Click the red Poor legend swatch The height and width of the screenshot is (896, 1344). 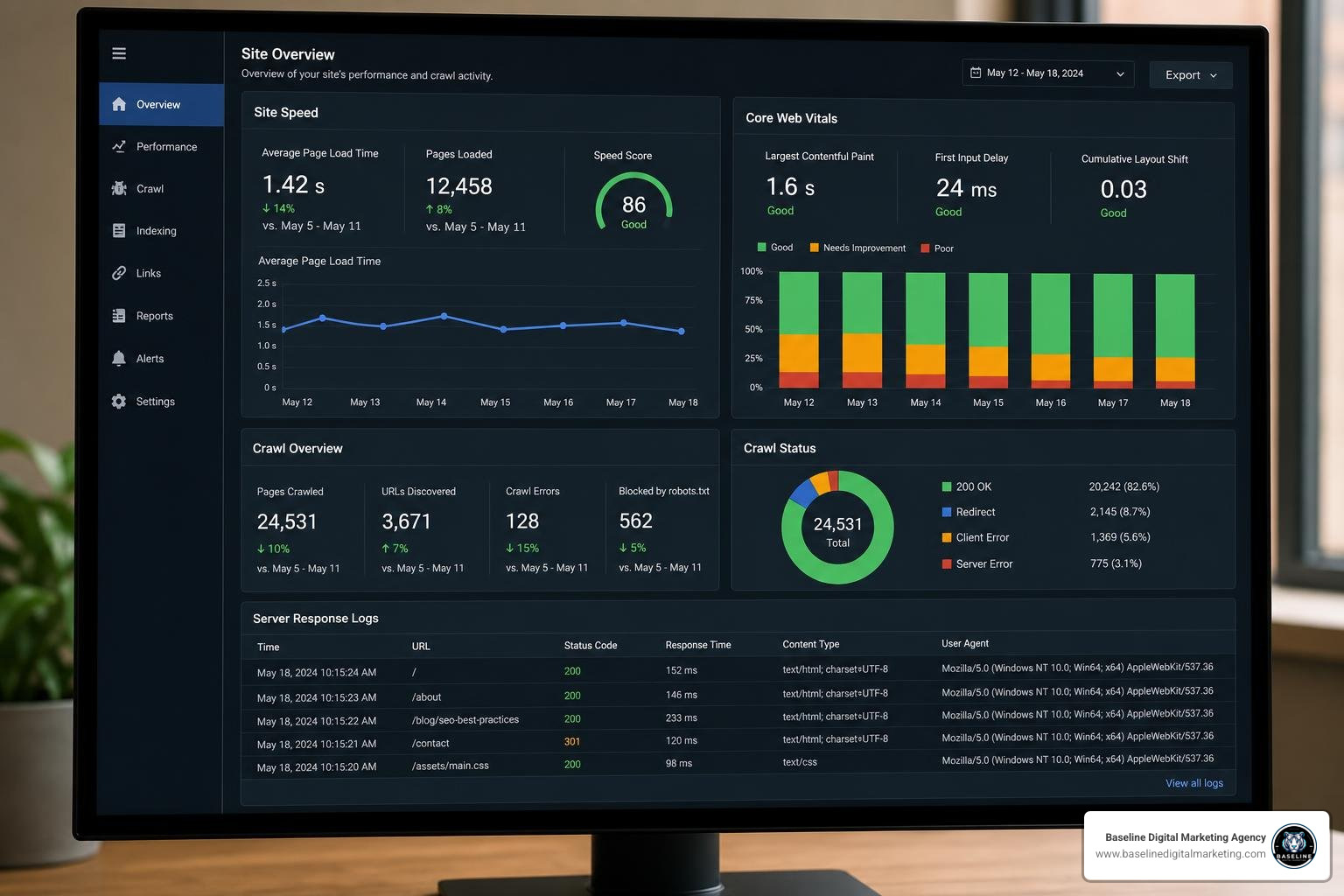[926, 248]
